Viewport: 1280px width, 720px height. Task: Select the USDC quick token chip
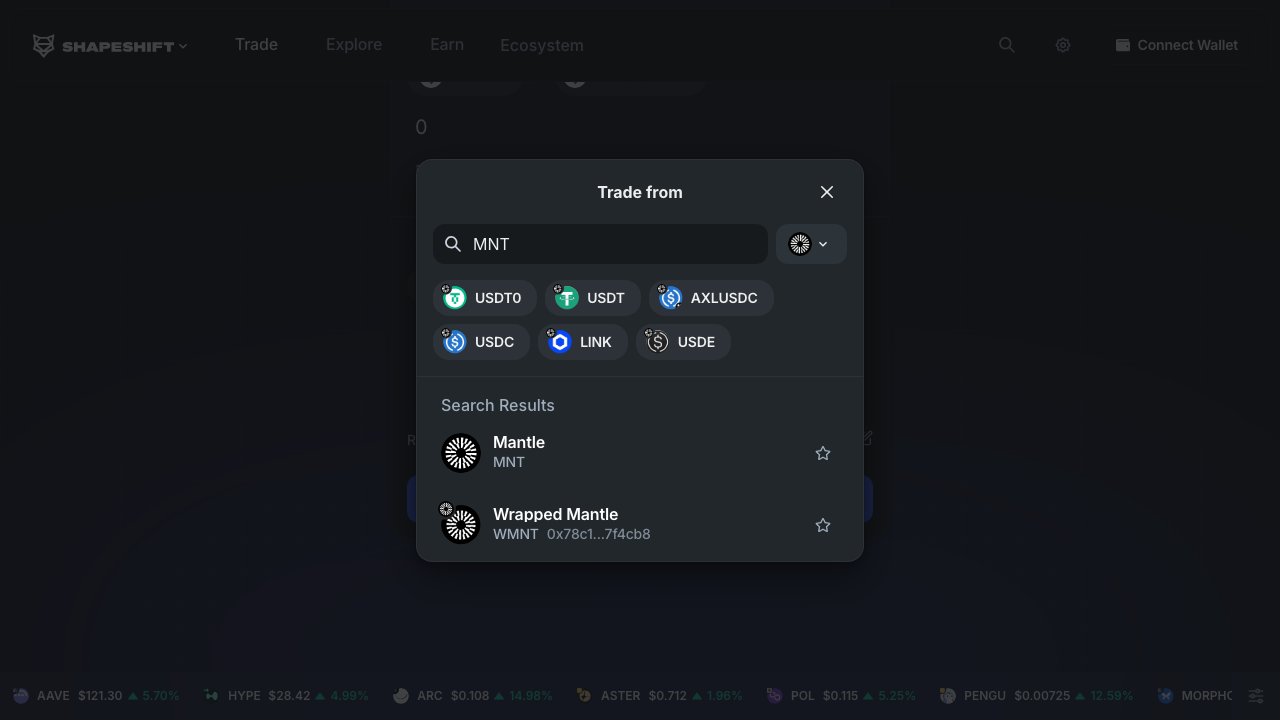click(481, 342)
